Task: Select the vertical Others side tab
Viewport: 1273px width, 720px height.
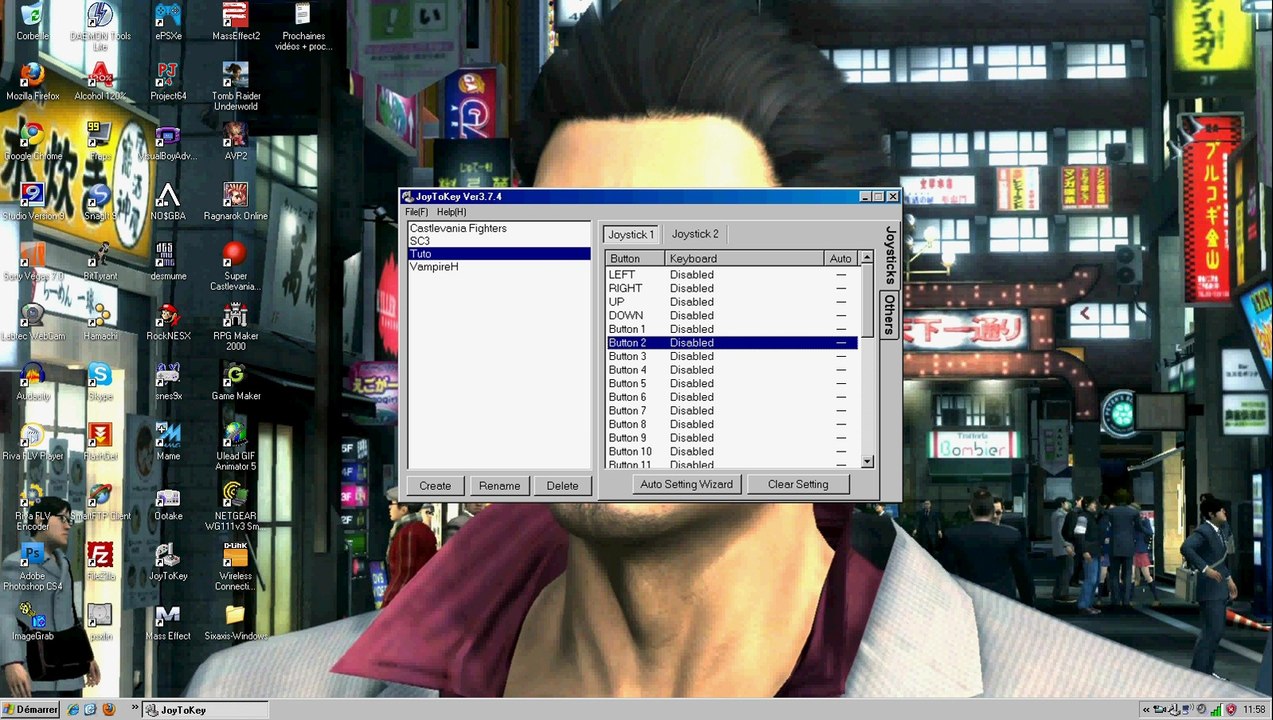Action: pyautogui.click(x=889, y=314)
